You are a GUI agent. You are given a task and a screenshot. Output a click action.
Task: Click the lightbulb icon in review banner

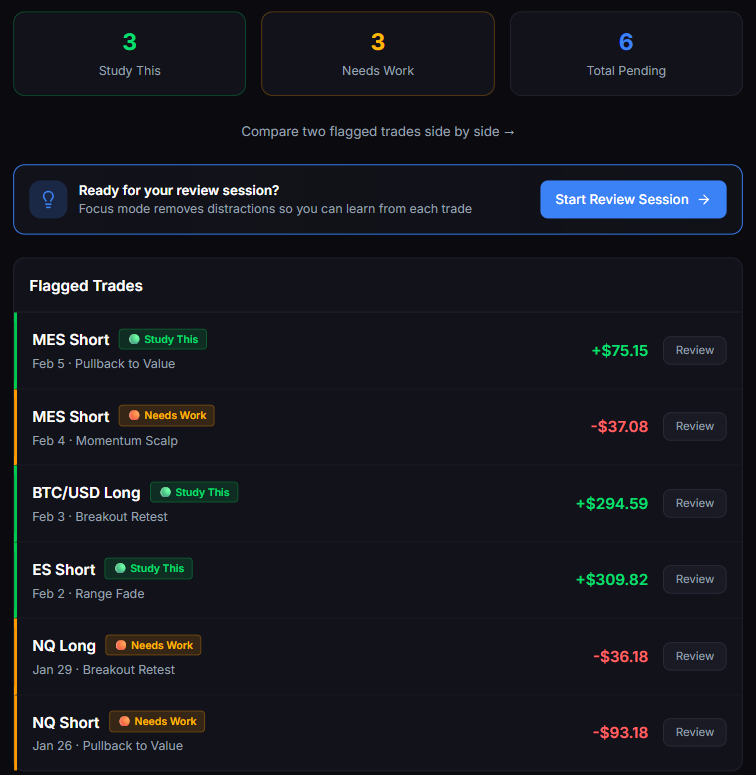pos(48,199)
